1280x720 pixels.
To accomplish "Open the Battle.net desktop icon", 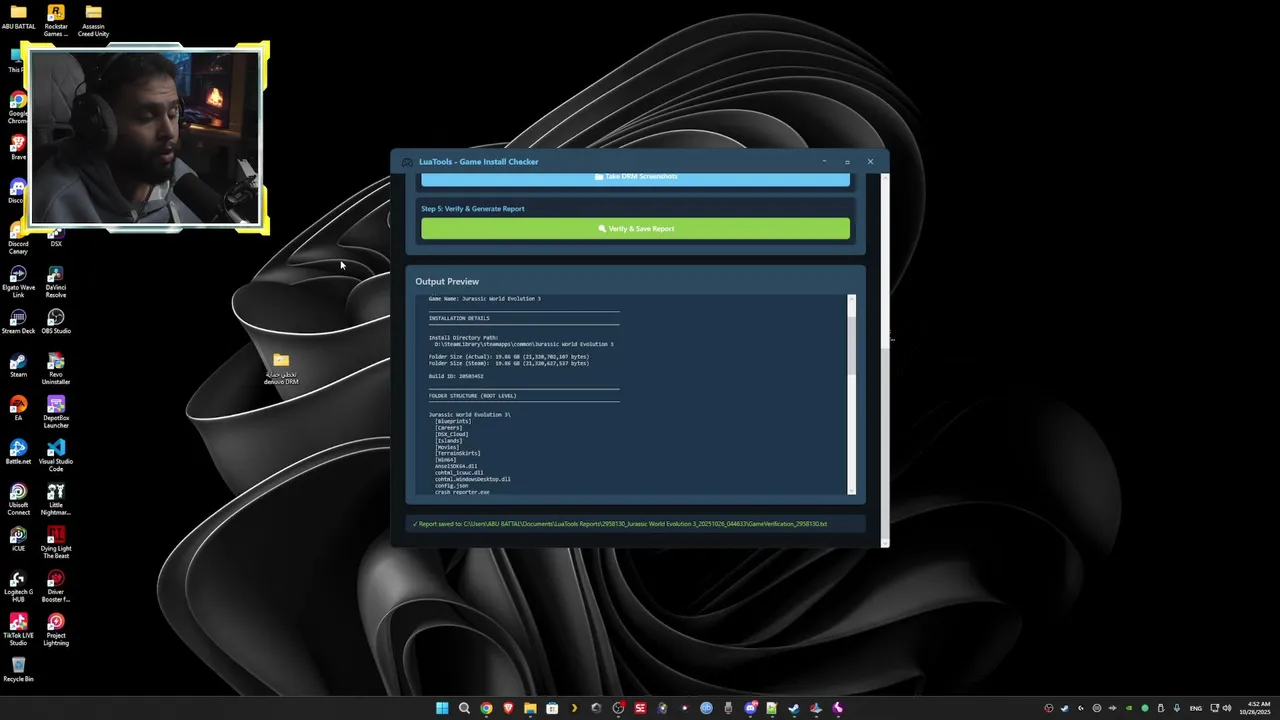I will [18, 452].
